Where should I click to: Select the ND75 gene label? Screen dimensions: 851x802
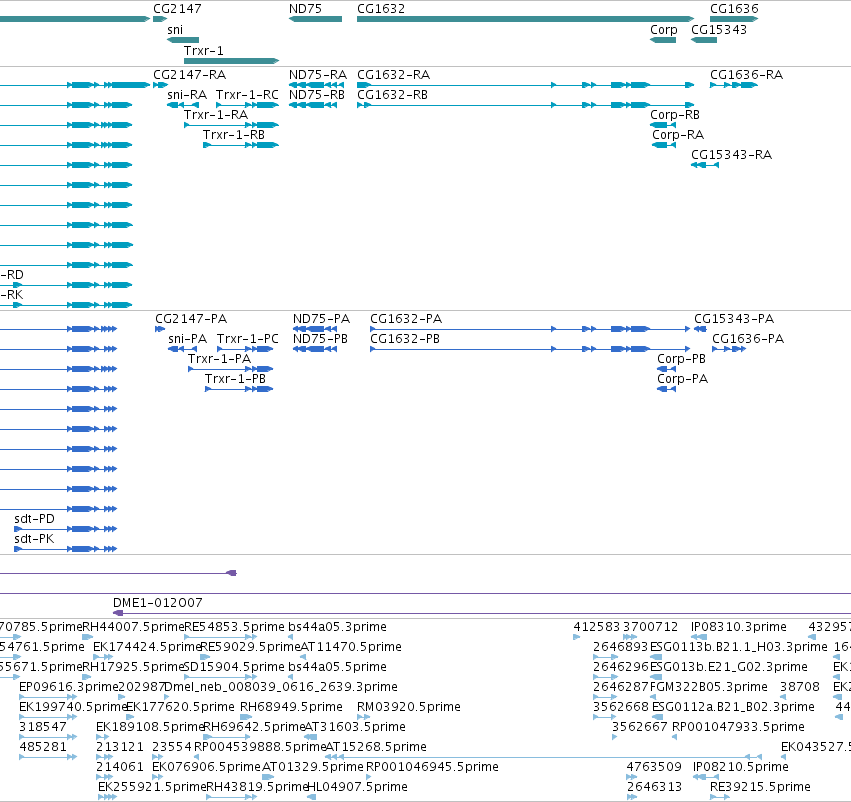click(305, 9)
